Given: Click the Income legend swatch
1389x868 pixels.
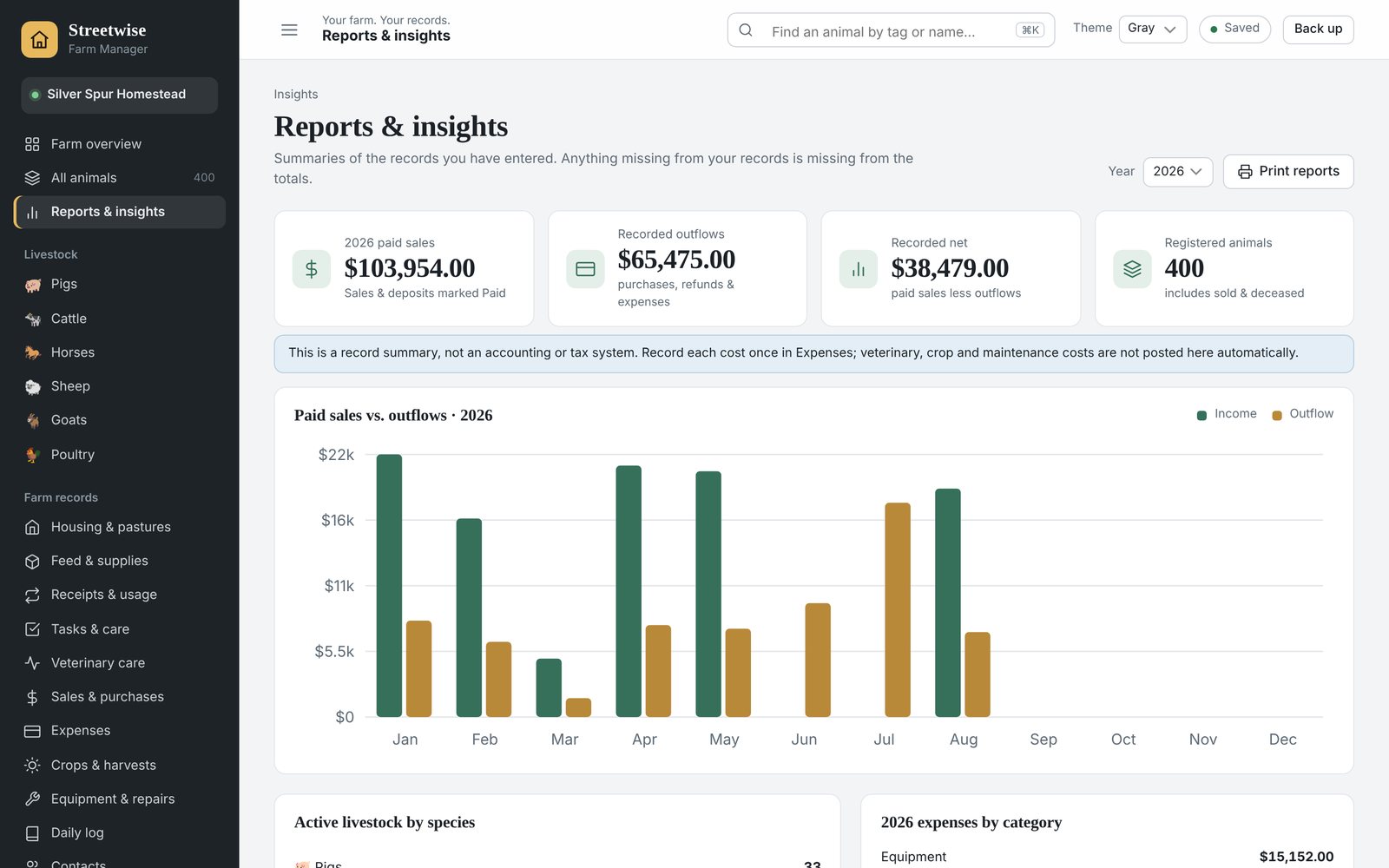Looking at the screenshot, I should (x=1201, y=415).
